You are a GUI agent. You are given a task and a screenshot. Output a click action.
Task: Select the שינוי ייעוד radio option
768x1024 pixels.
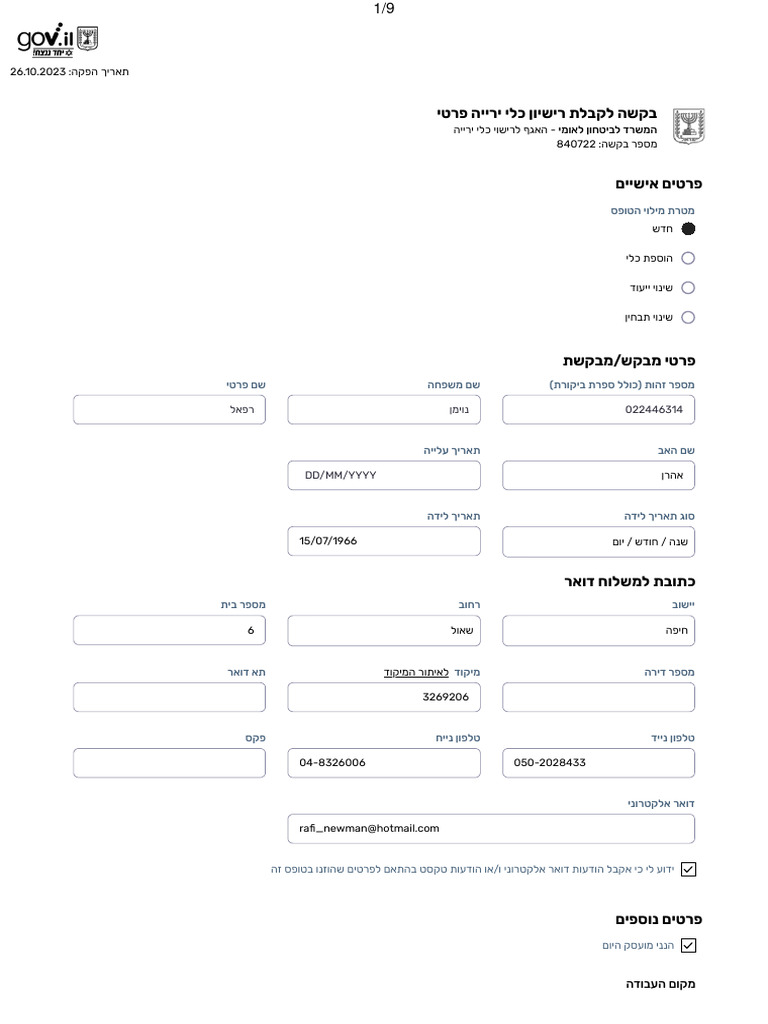point(688,287)
